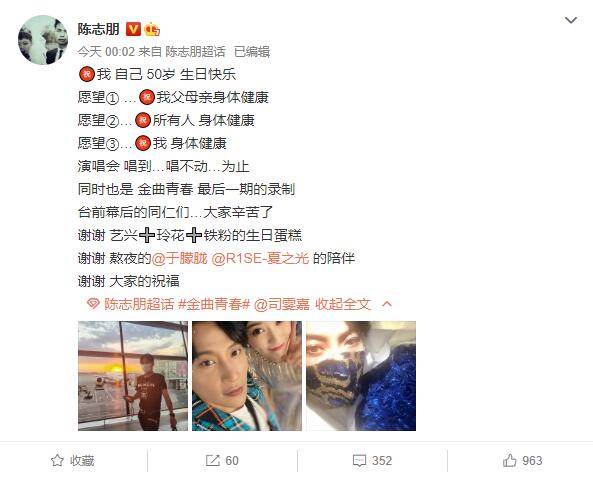
Task: Click the repost icon showing 60
Action: [x=213, y=460]
